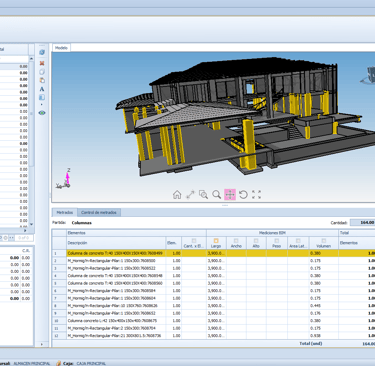This screenshot has width=375, height=366.
Task: Click the rotate view arrow icon
Action: point(243,195)
